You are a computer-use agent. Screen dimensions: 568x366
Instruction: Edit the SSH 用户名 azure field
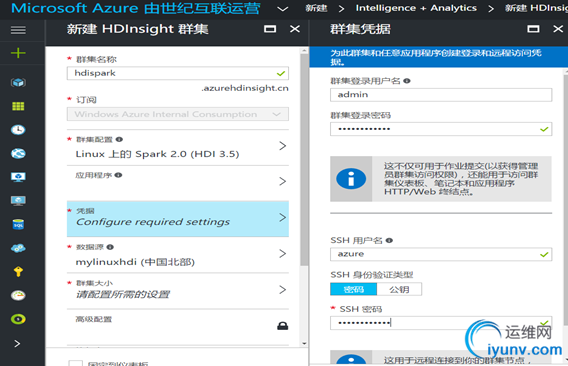pyautogui.click(x=441, y=254)
